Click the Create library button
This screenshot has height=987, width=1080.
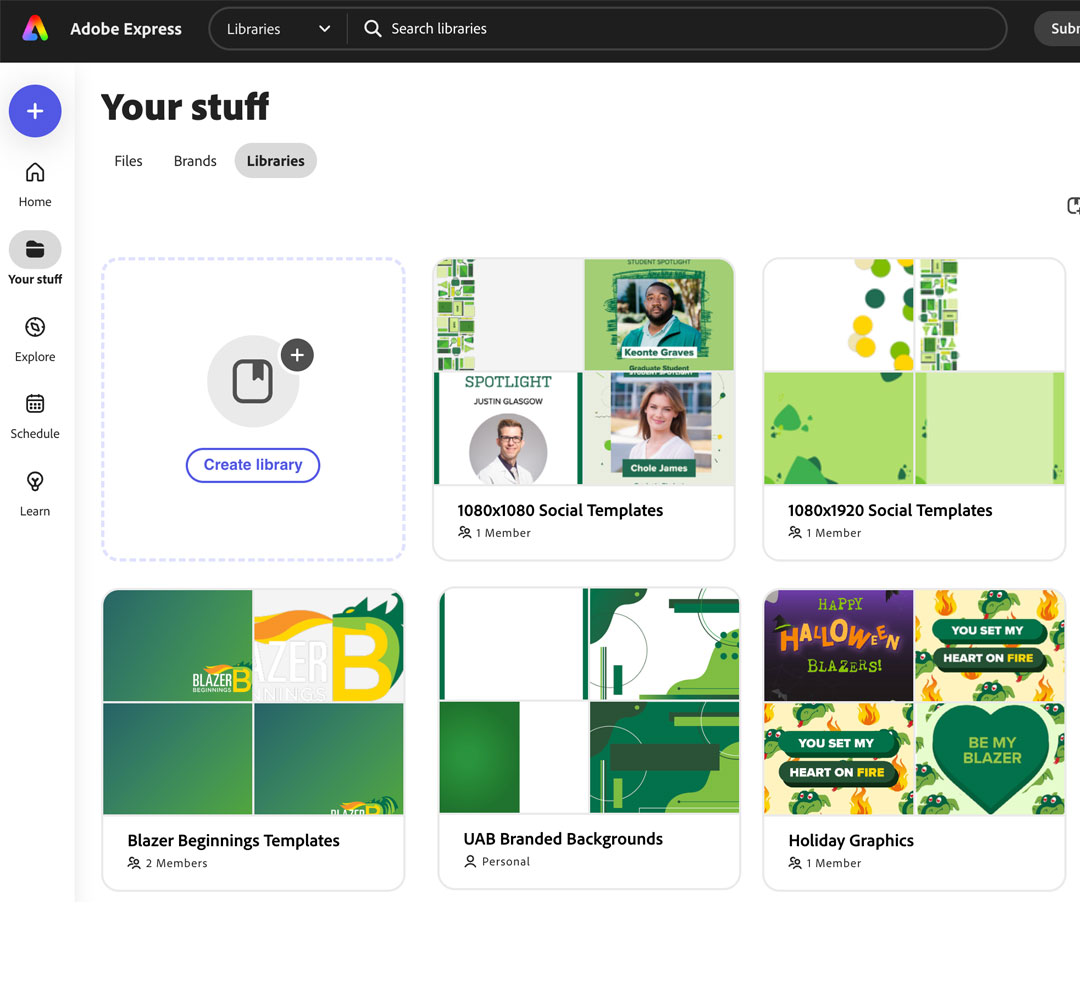coord(252,465)
